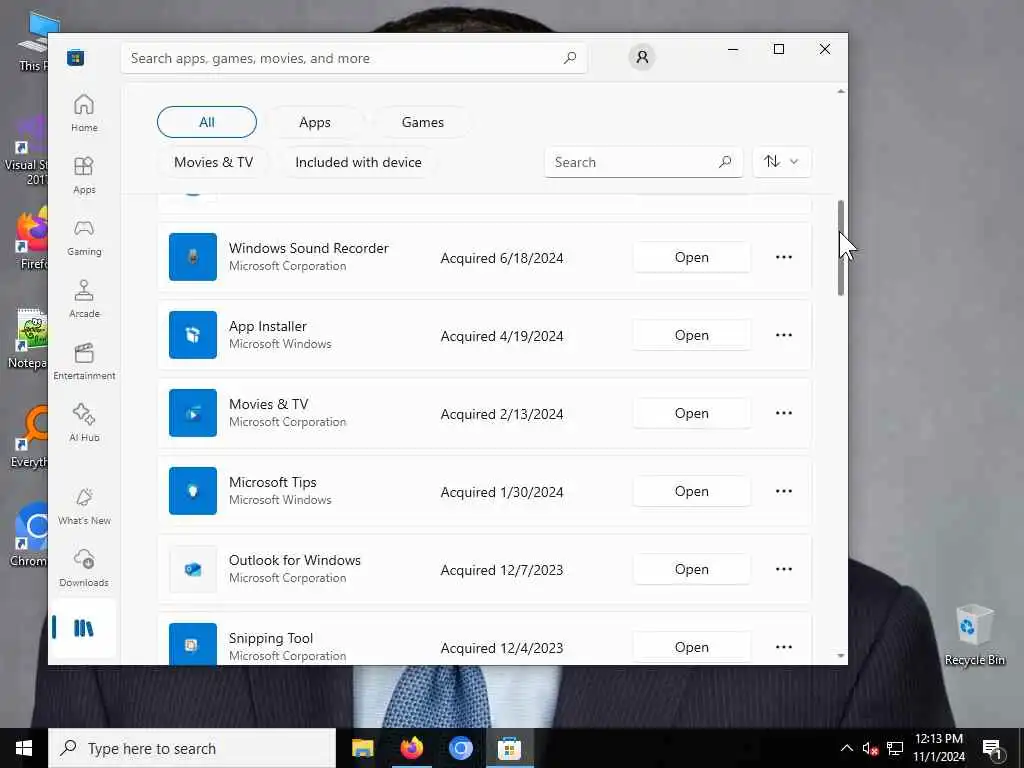Click the Movies & TV app icon
The height and width of the screenshot is (768, 1024).
[193, 413]
